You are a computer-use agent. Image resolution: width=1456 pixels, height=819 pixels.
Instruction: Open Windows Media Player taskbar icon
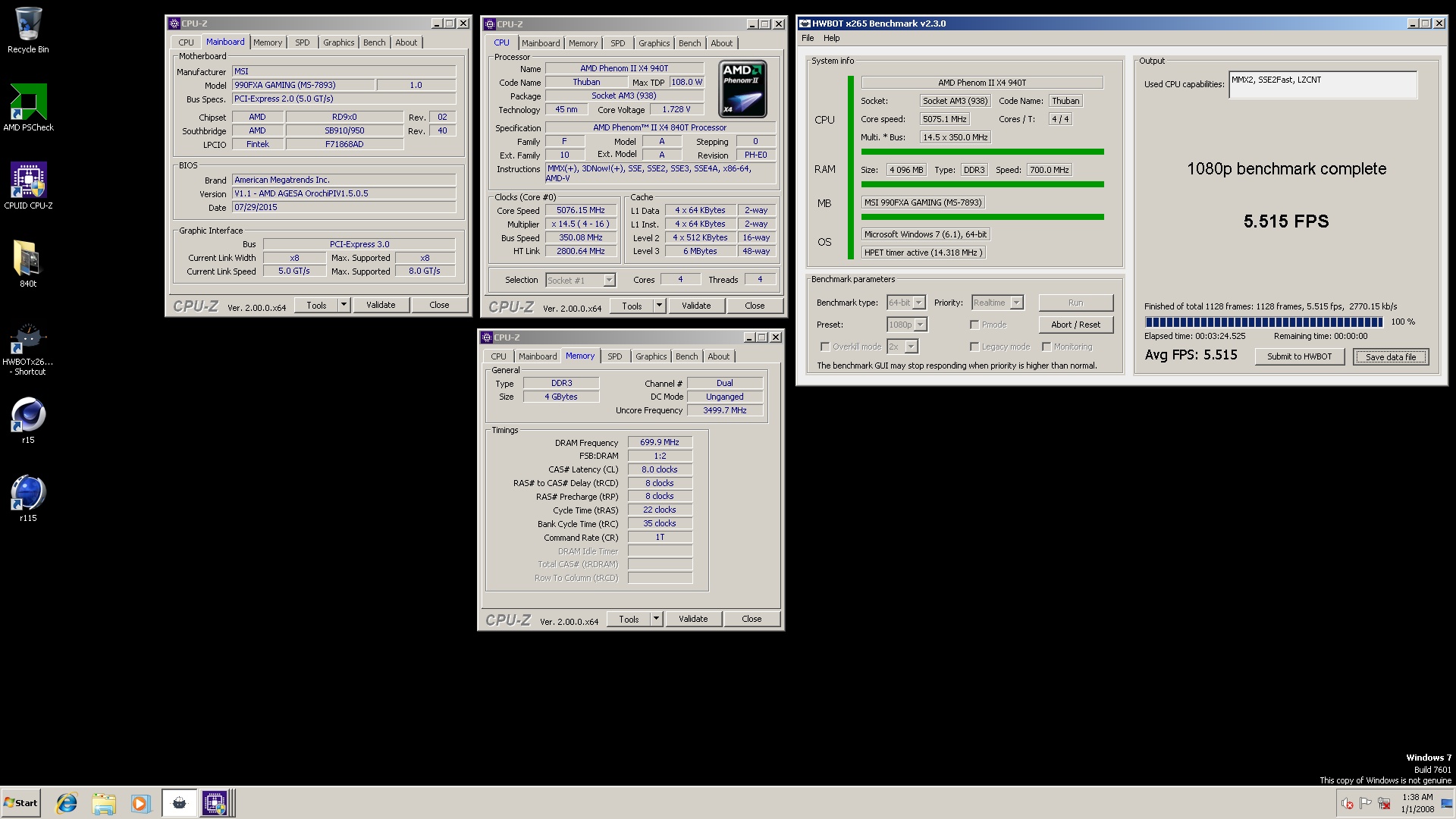click(140, 803)
